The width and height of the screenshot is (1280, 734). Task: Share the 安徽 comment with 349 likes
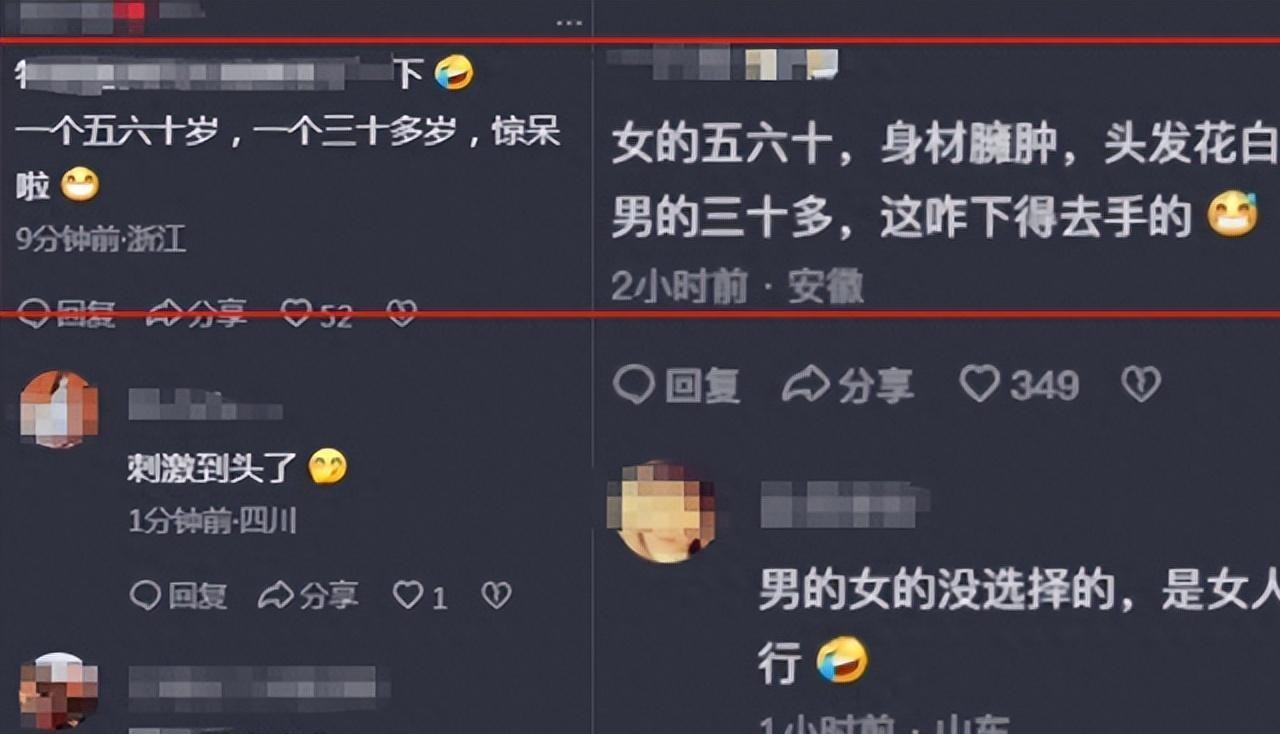tap(848, 385)
